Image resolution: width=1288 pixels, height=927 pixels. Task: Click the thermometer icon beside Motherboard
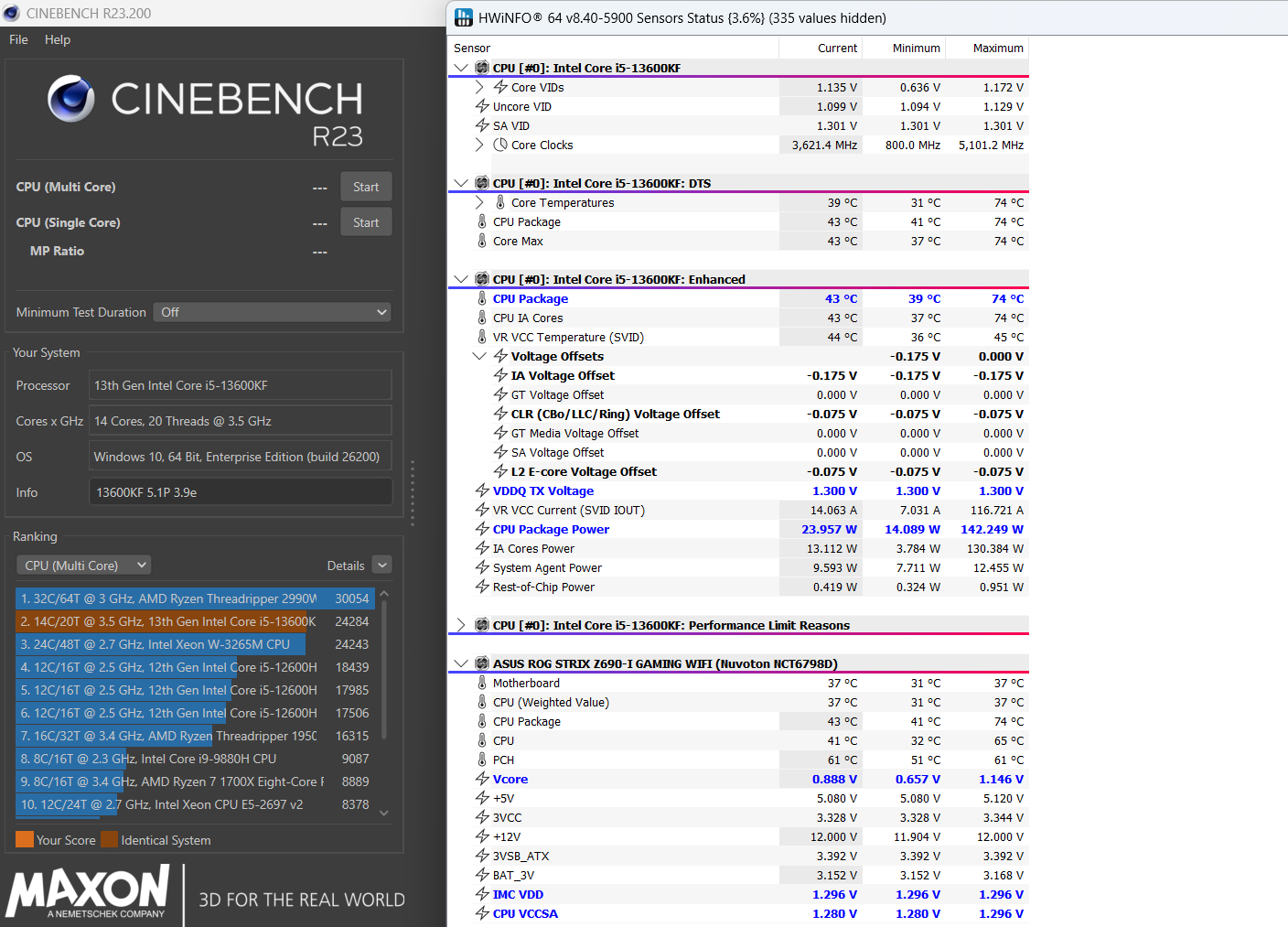(482, 683)
